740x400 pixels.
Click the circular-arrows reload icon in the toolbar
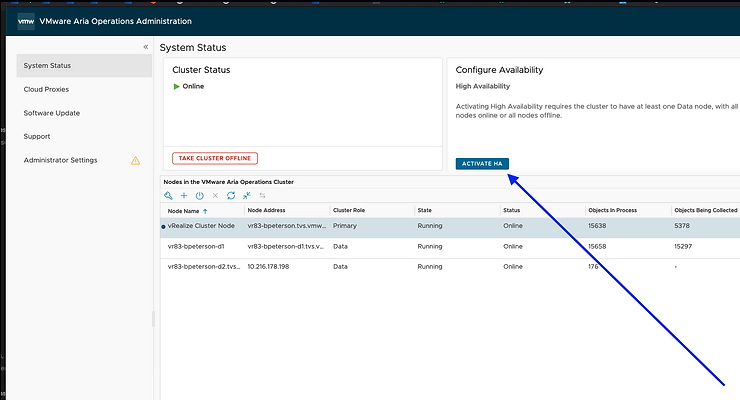(231, 195)
